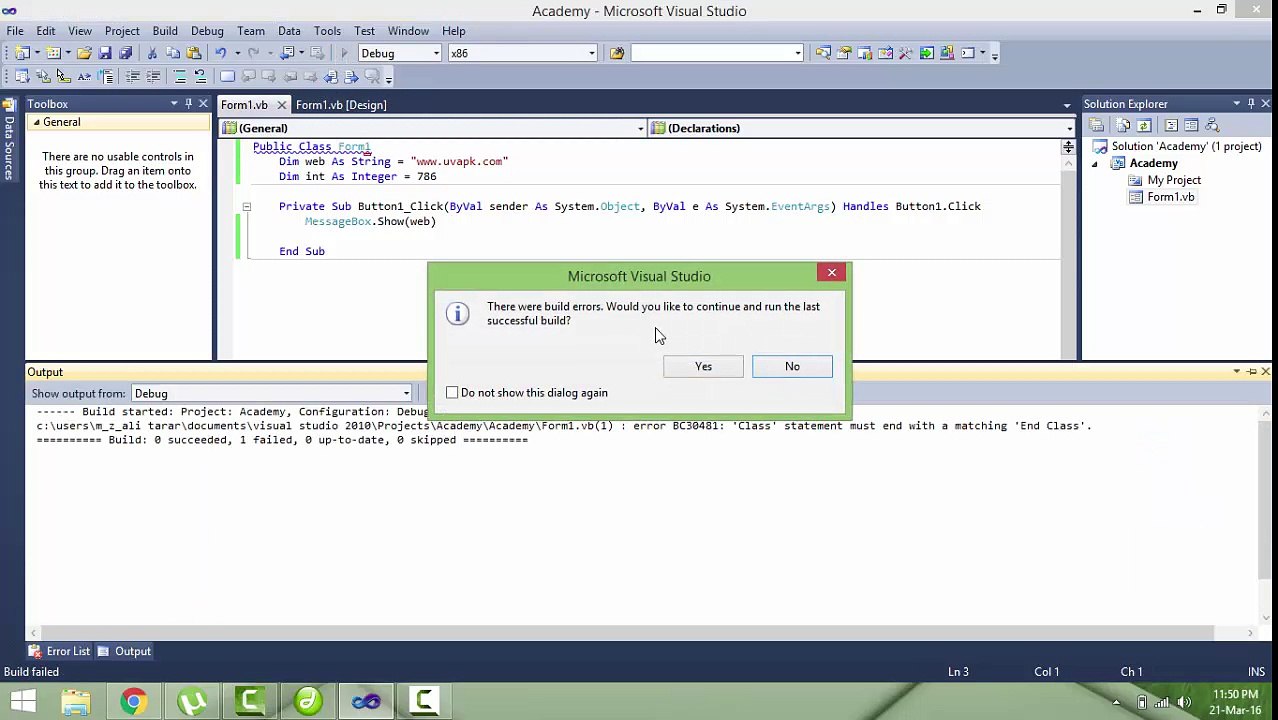Switch to Form1.vb [Design] tab
1278x720 pixels.
[341, 105]
